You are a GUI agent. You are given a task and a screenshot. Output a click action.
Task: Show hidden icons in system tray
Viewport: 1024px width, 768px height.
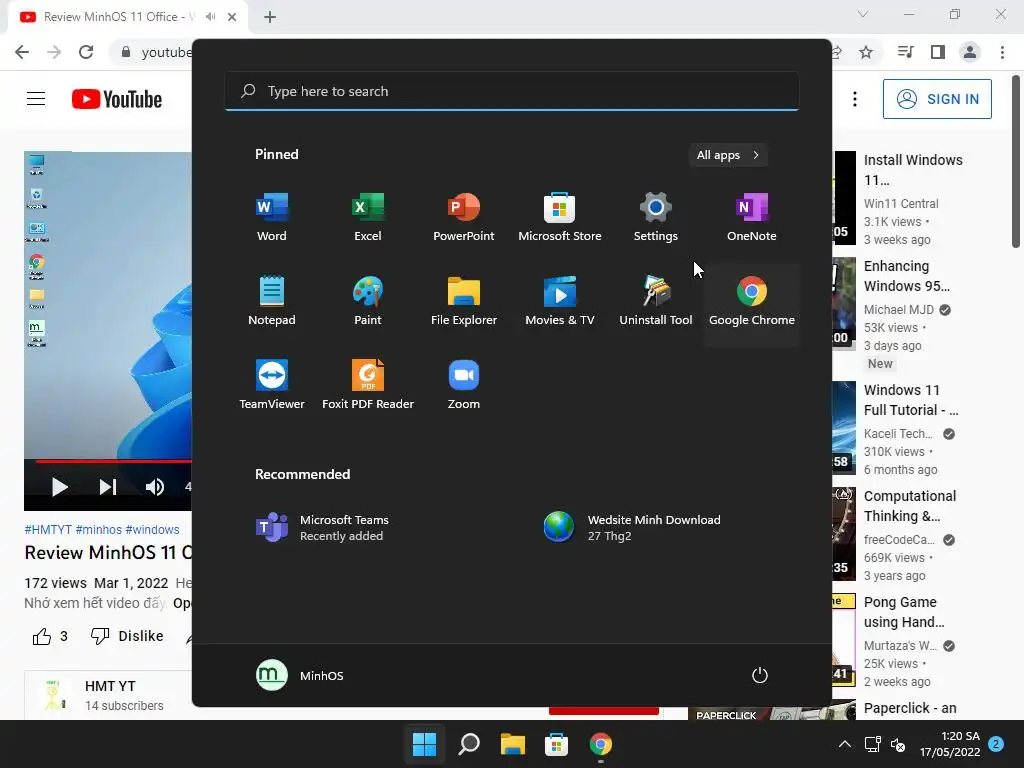tap(844, 744)
